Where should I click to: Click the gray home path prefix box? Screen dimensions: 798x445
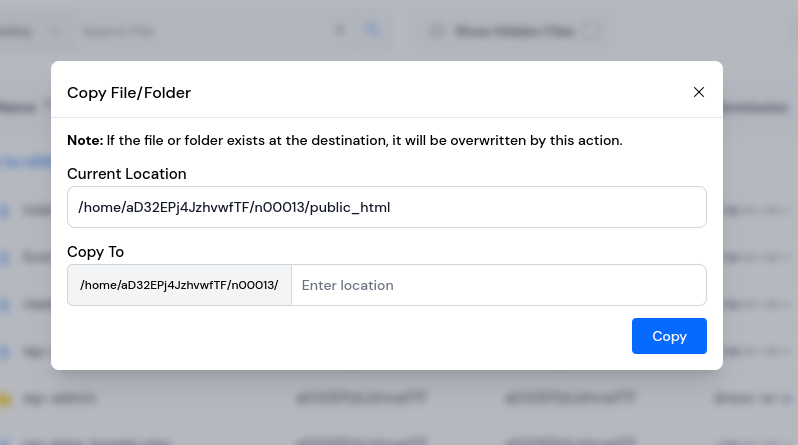[x=179, y=285]
